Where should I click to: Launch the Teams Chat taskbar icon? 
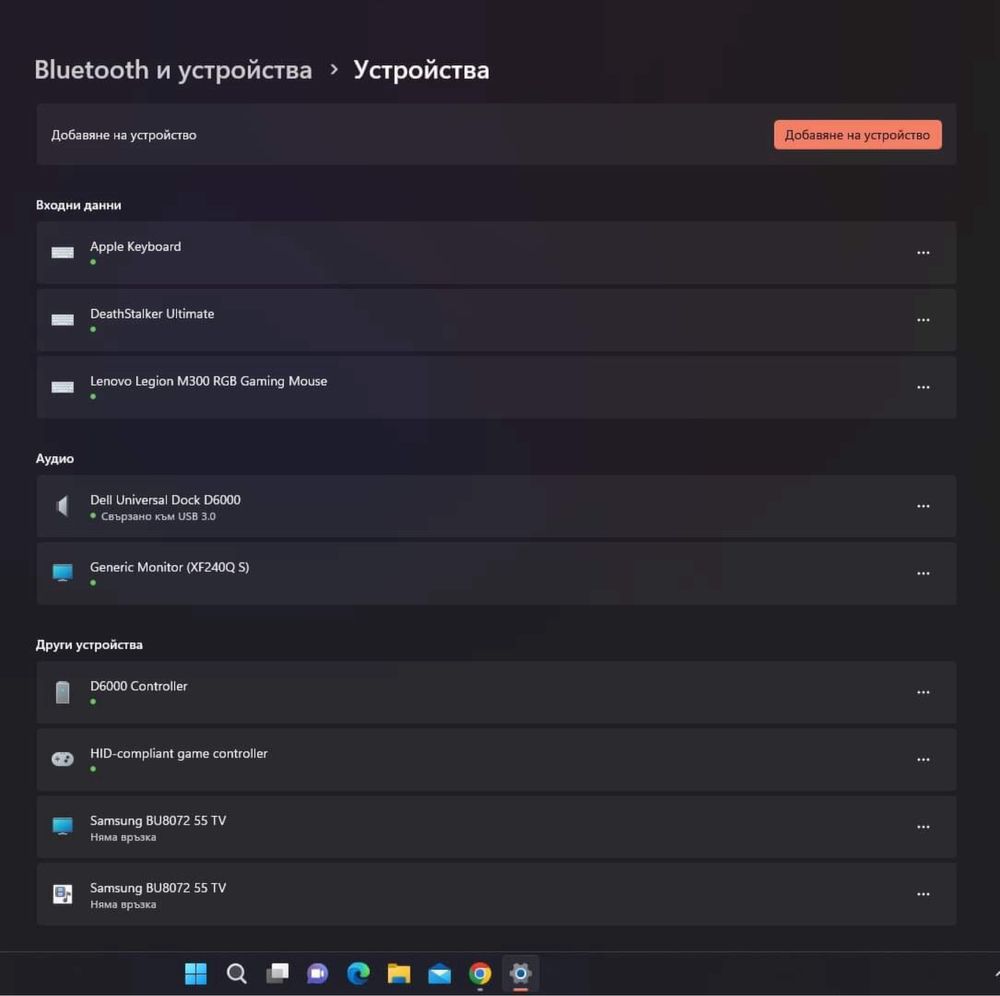point(318,974)
